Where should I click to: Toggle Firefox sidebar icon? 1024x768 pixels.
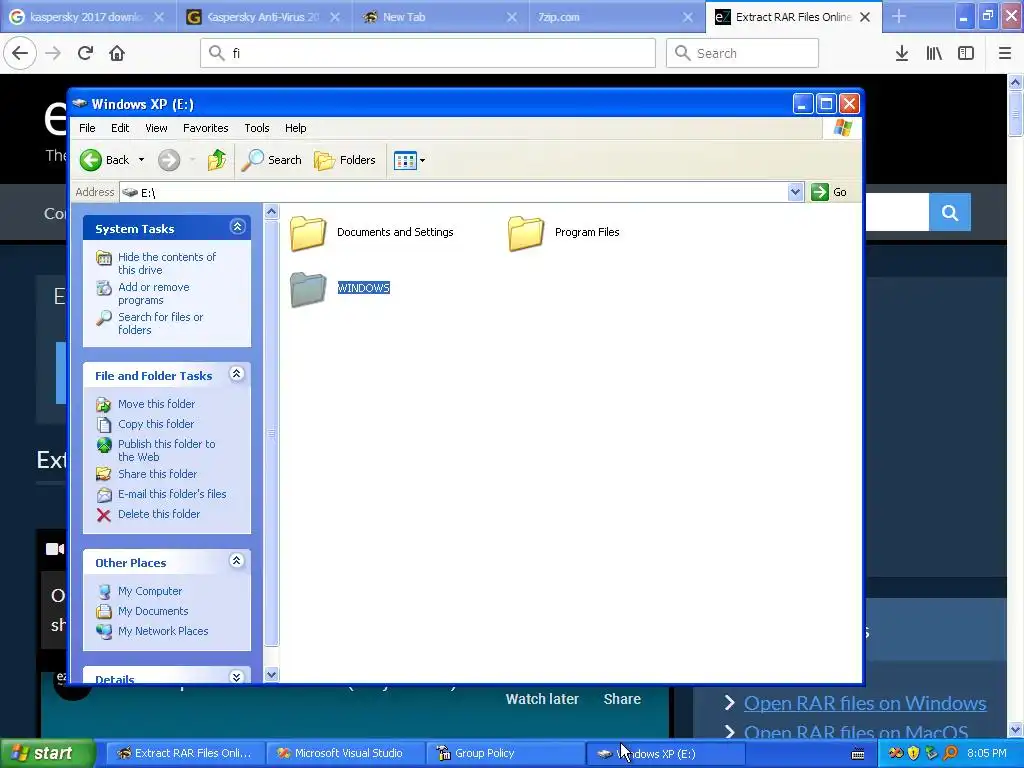pyautogui.click(x=966, y=53)
